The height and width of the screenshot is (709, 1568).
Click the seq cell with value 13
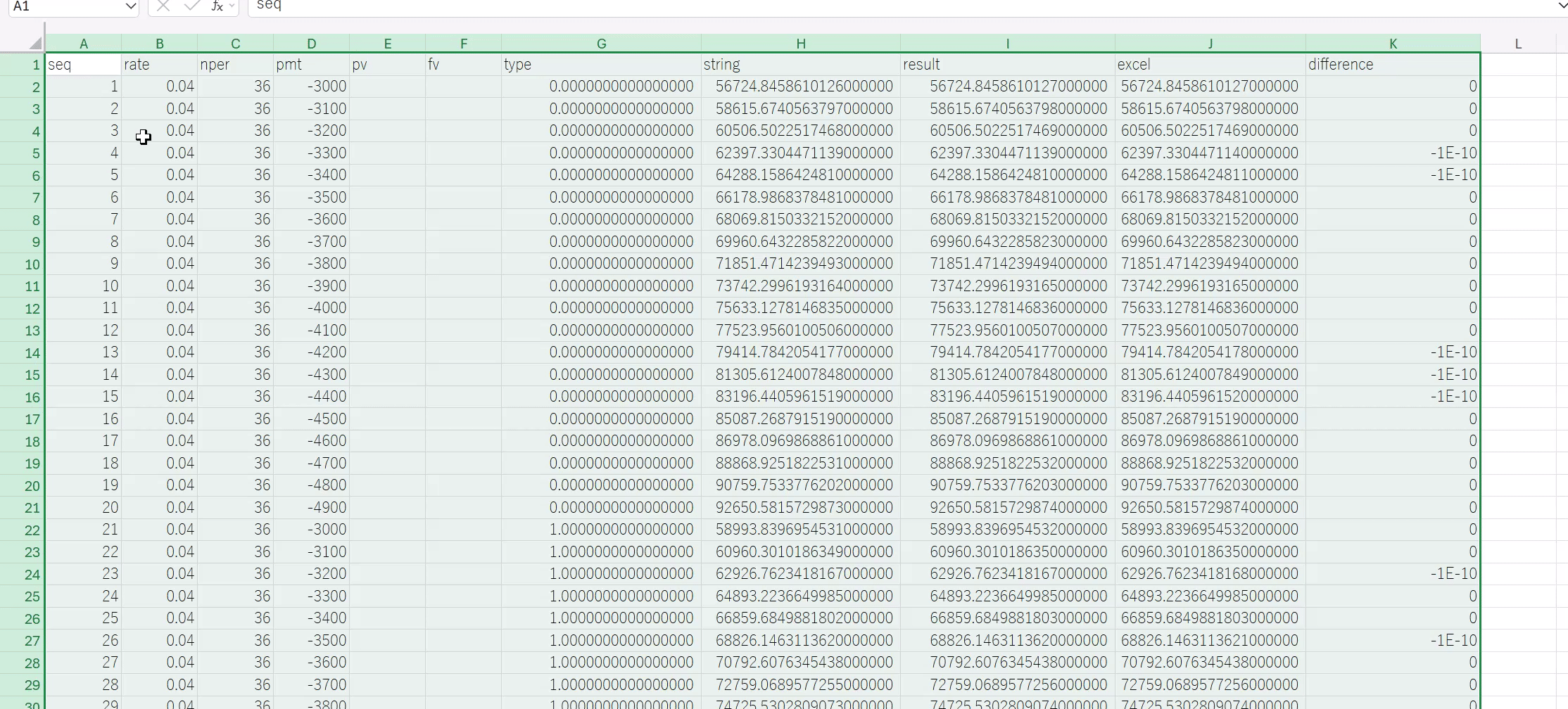pos(84,352)
